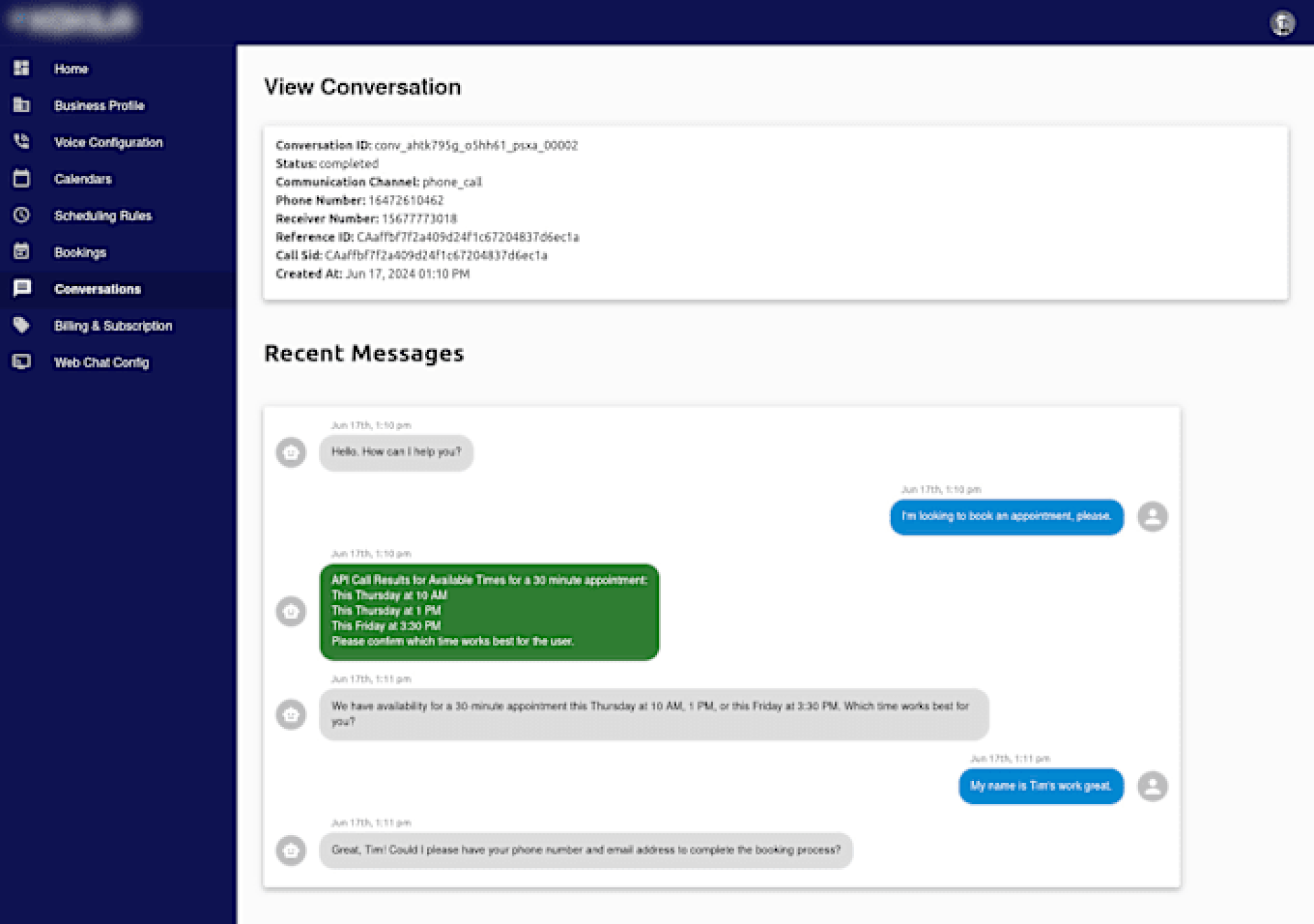Open the Voice Configuration menu item
This screenshot has height=924, width=1314.
point(108,142)
